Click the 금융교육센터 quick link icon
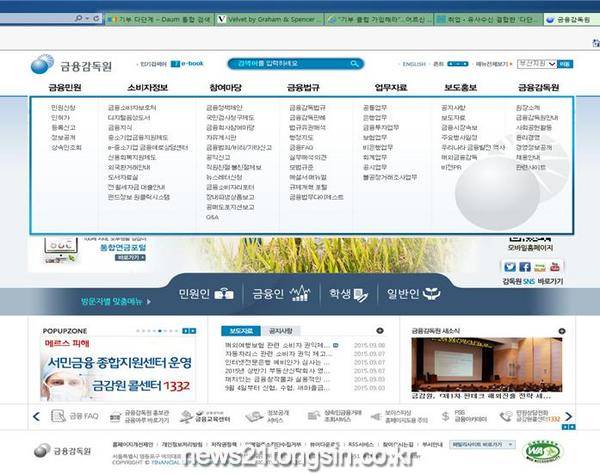This screenshot has height=474, width=600. coord(186,417)
